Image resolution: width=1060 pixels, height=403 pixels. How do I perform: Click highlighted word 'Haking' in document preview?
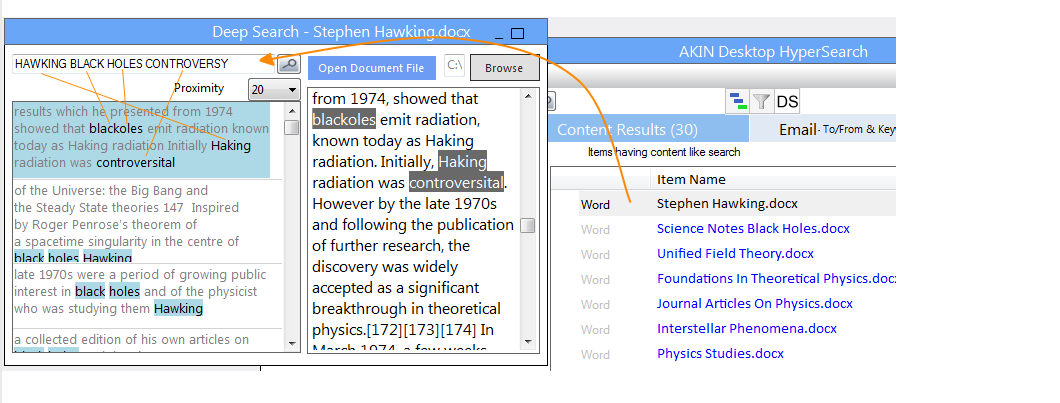(x=462, y=162)
